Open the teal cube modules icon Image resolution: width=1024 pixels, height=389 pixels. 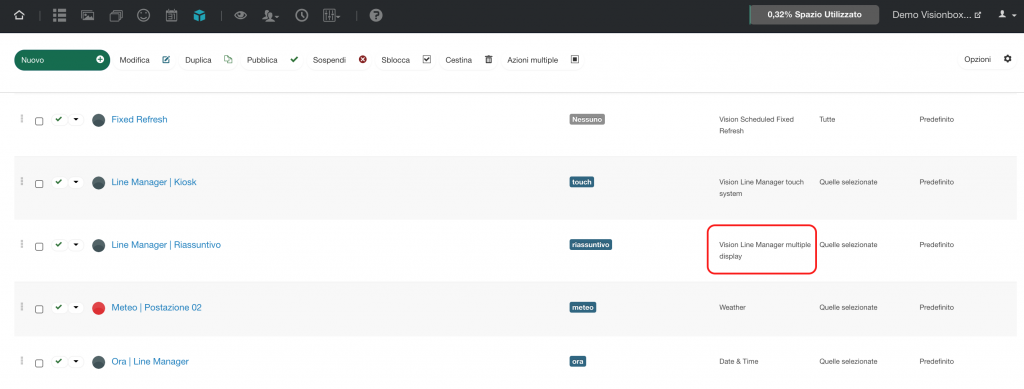point(199,16)
